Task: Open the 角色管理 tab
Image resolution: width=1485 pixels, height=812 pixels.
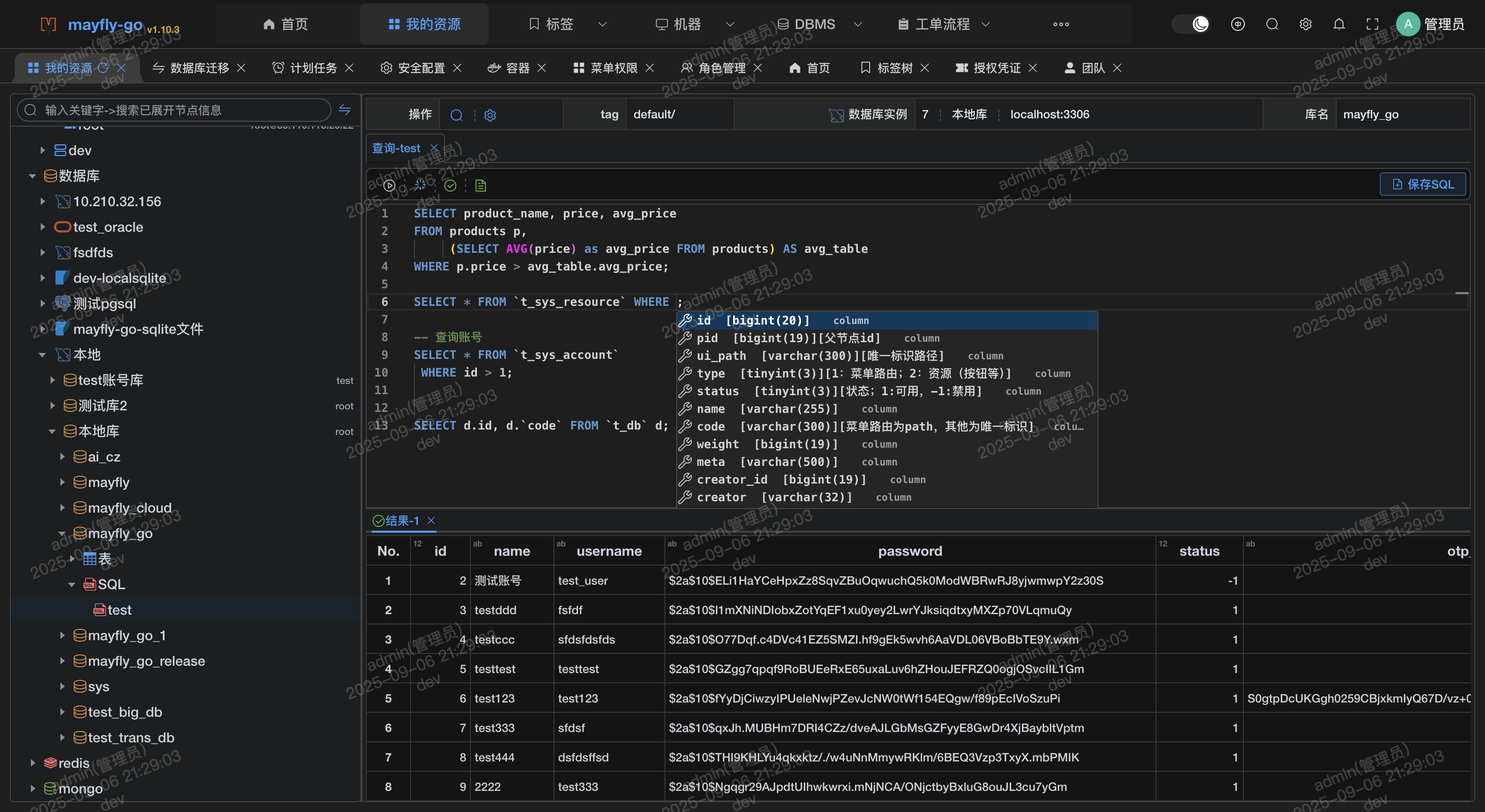Action: [x=721, y=68]
